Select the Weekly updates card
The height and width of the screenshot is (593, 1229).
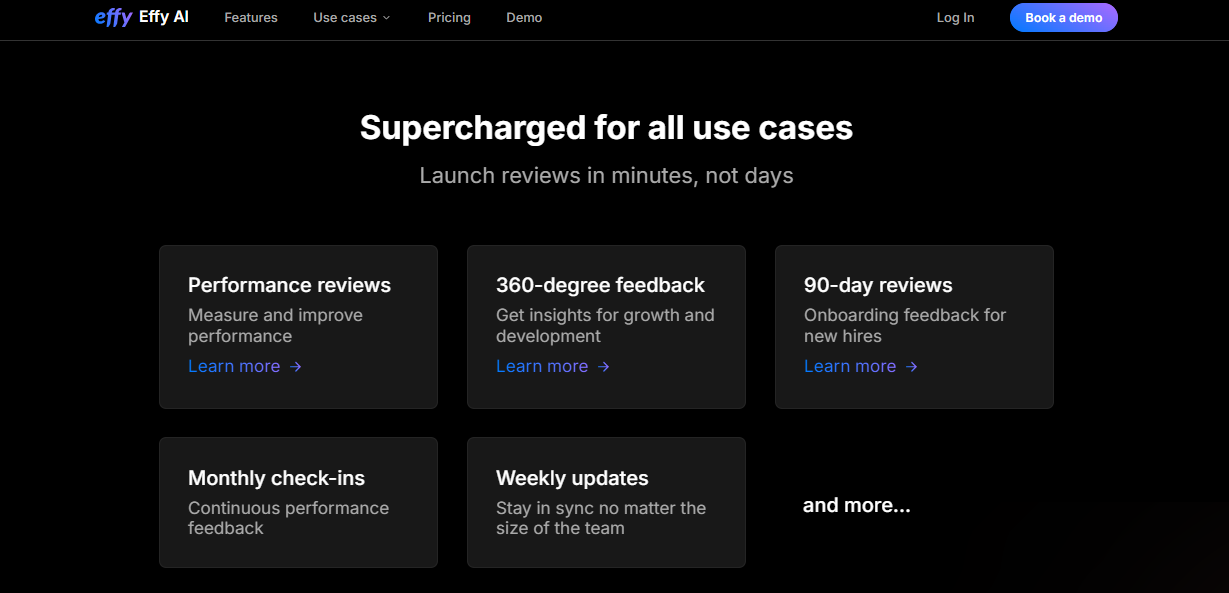[x=606, y=502]
